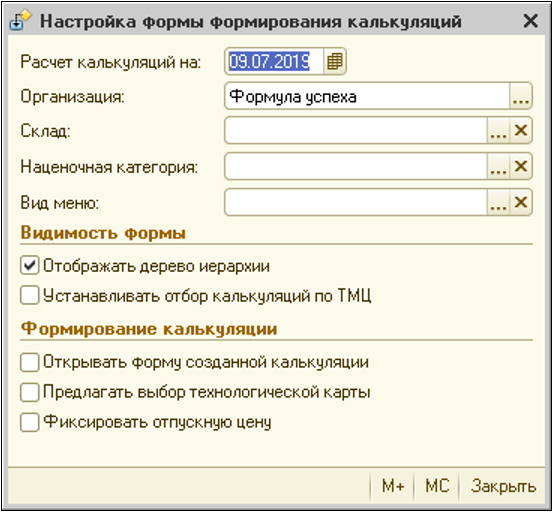This screenshot has height=512, width=552.
Task: Open selection list for Склад field
Action: tap(498, 131)
